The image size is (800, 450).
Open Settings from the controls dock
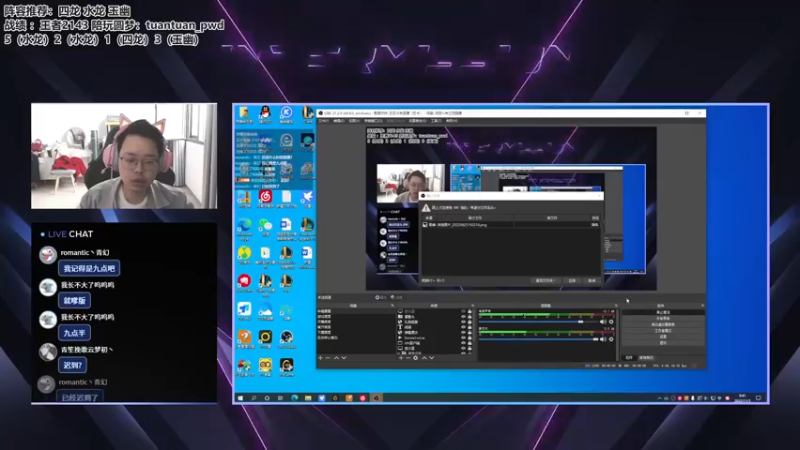tap(663, 337)
